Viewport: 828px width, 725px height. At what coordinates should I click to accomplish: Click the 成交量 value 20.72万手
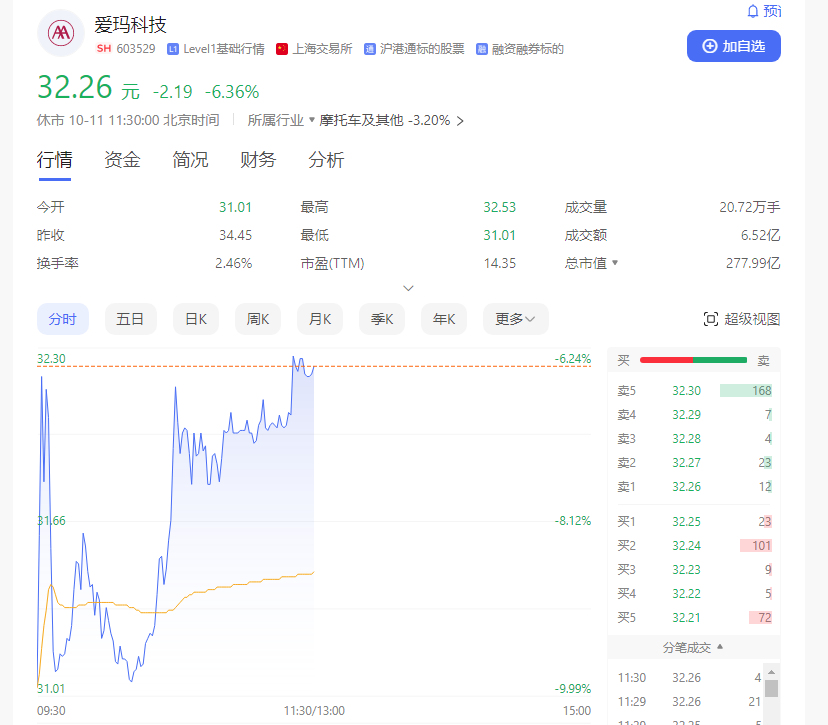[x=750, y=207]
